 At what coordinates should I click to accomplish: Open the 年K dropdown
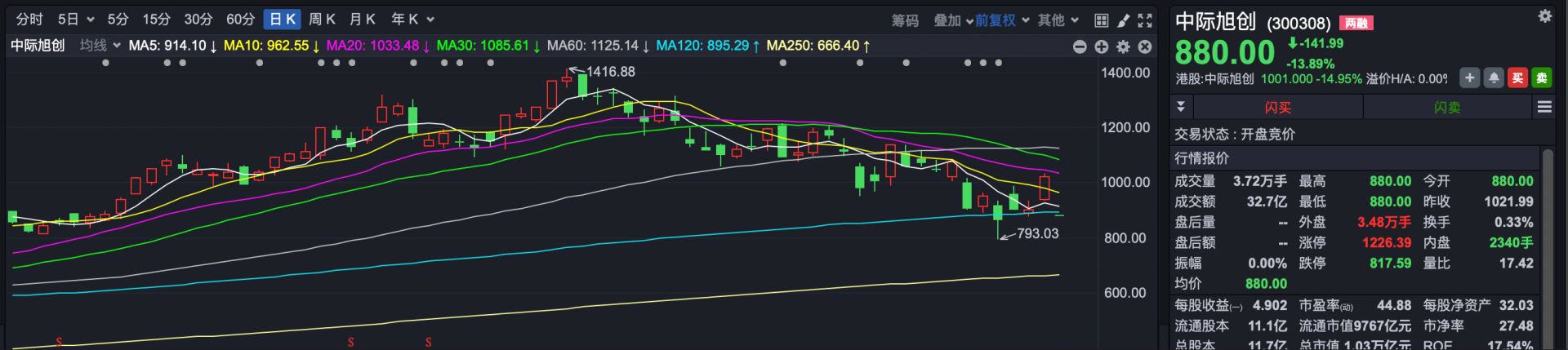tap(412, 20)
